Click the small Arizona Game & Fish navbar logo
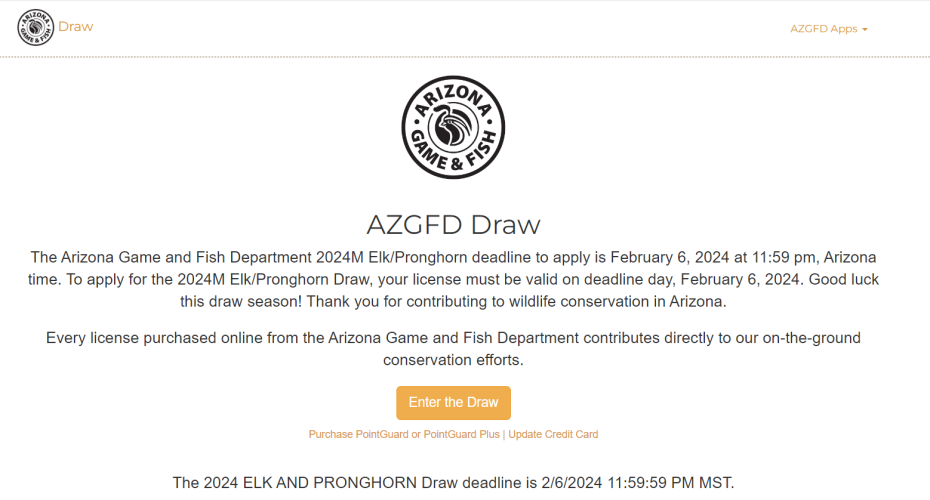 (36, 27)
